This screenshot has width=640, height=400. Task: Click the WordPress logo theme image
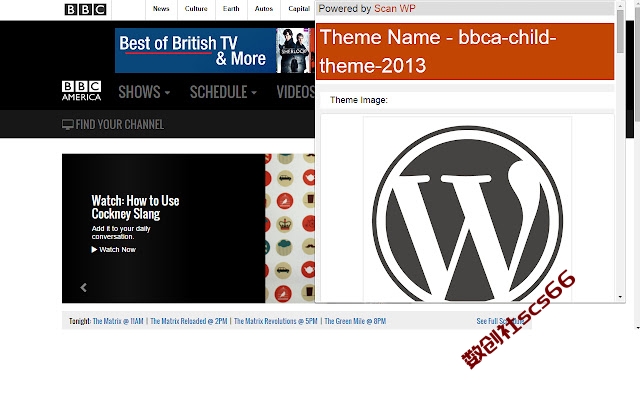467,213
